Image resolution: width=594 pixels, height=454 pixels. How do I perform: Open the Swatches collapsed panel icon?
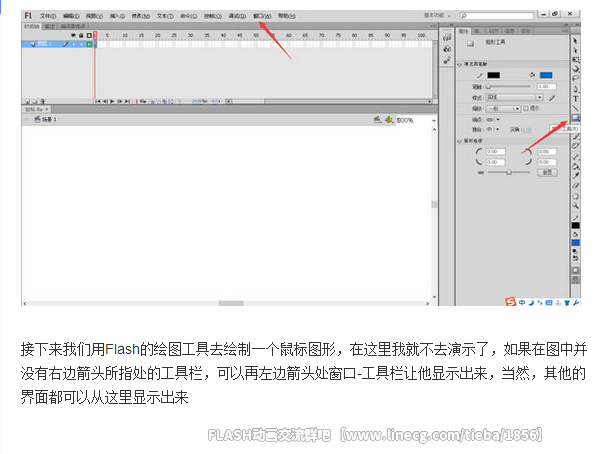(x=447, y=49)
